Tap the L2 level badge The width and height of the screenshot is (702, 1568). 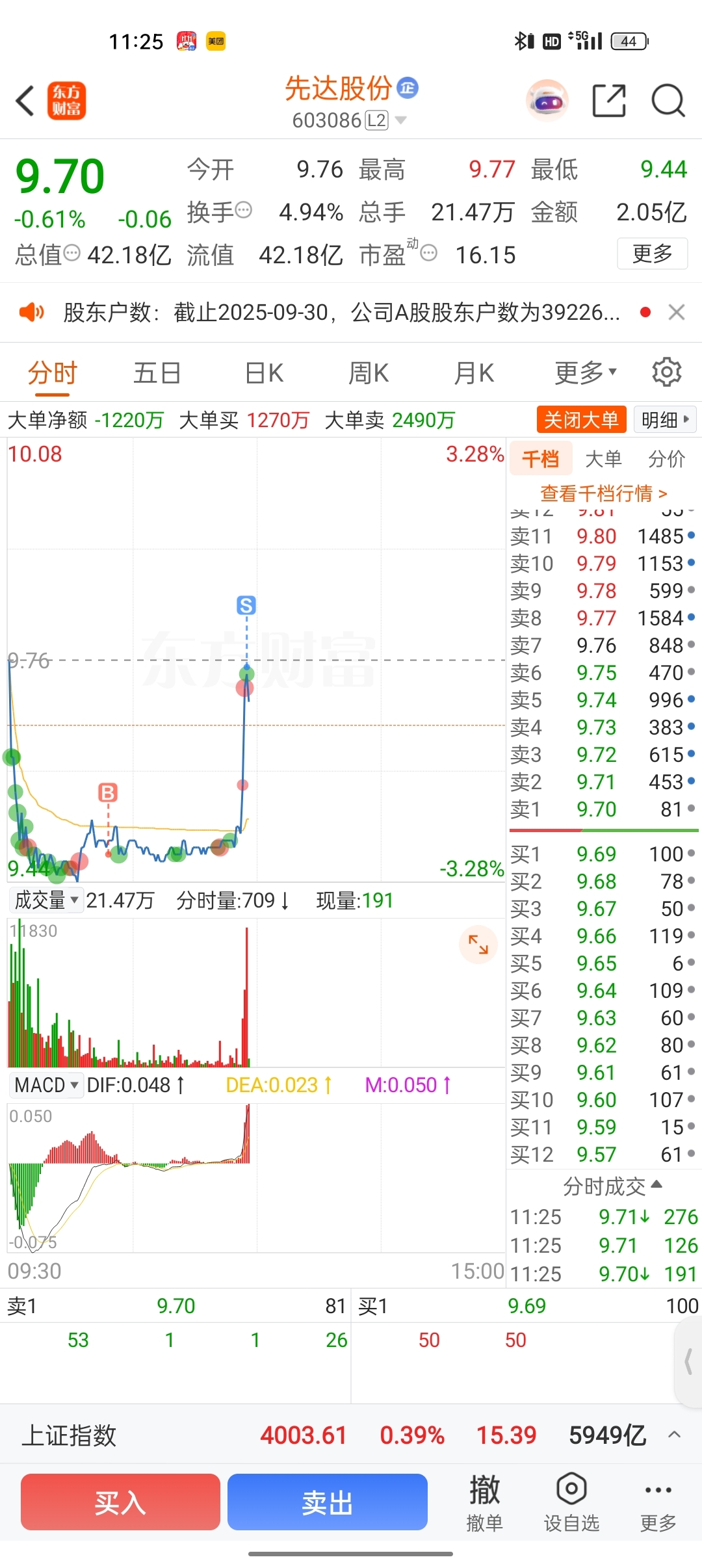[377, 120]
